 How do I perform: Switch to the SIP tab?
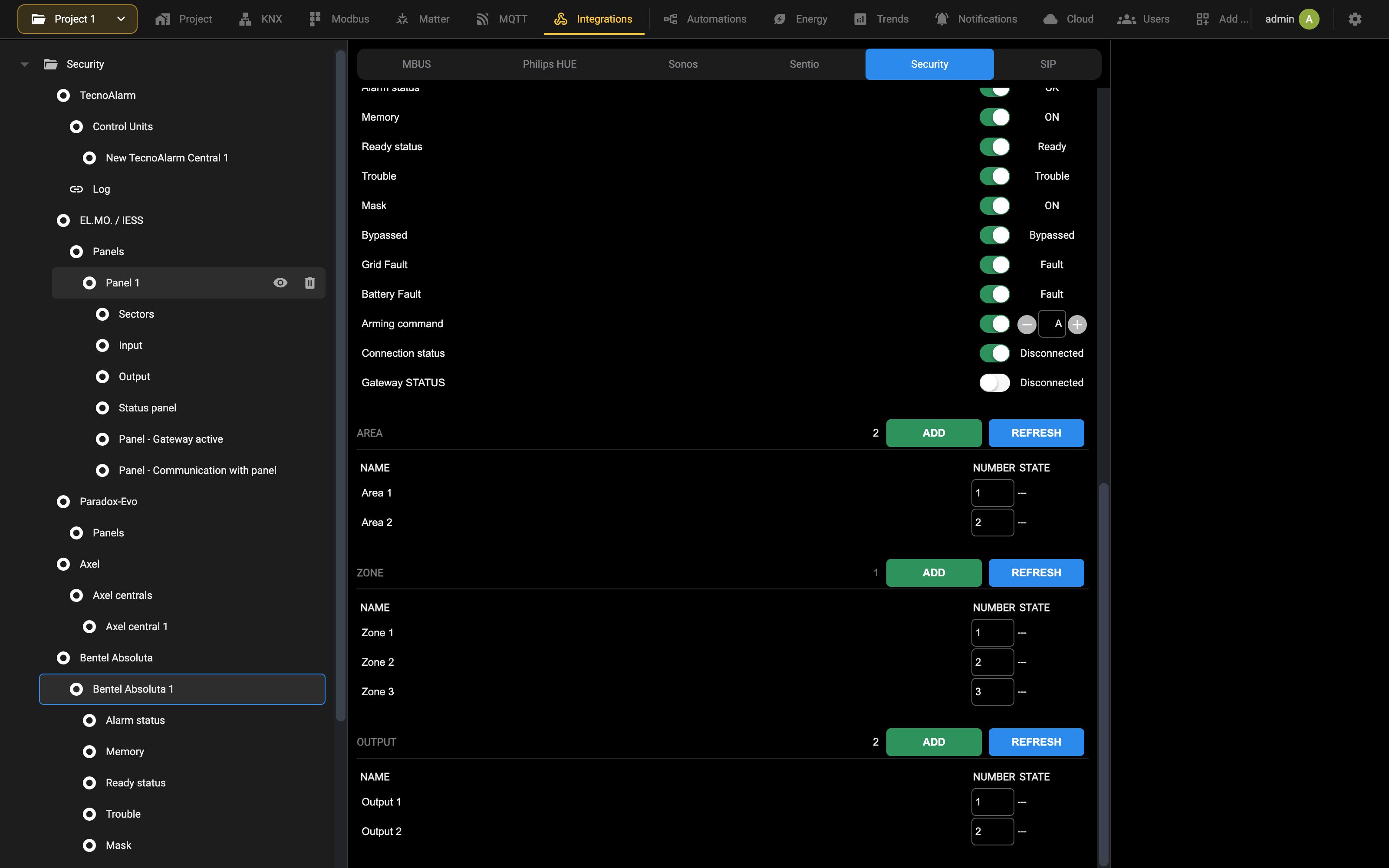[x=1047, y=64]
